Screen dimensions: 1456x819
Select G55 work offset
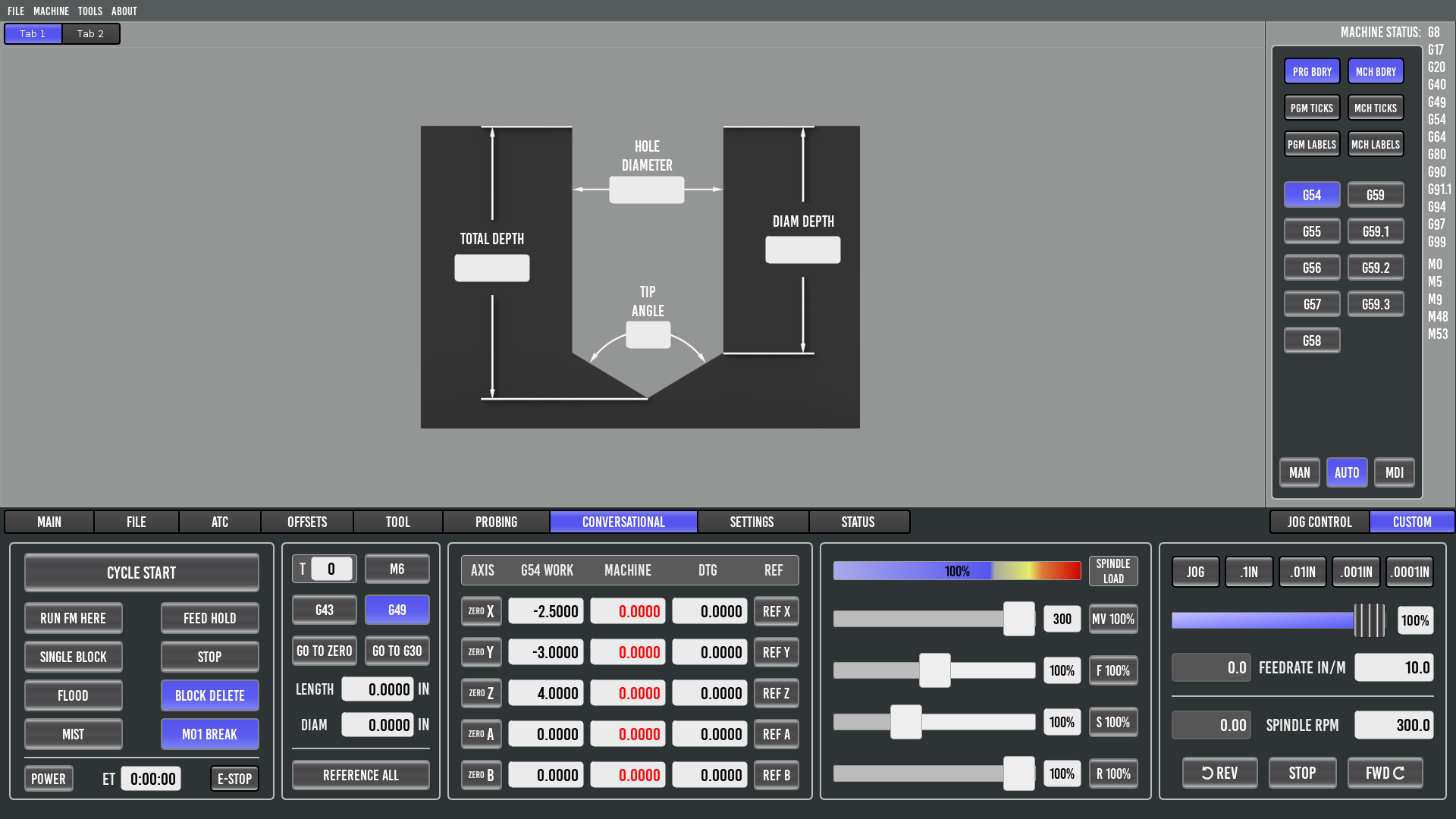[x=1312, y=231]
